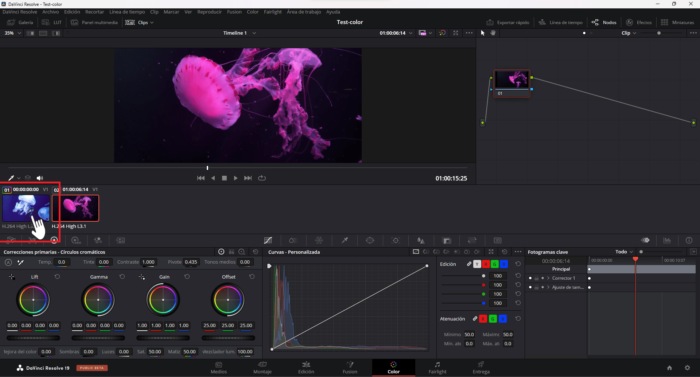The width and height of the screenshot is (700, 377).
Task: Click the Exportar rápido button
Action: [508, 22]
